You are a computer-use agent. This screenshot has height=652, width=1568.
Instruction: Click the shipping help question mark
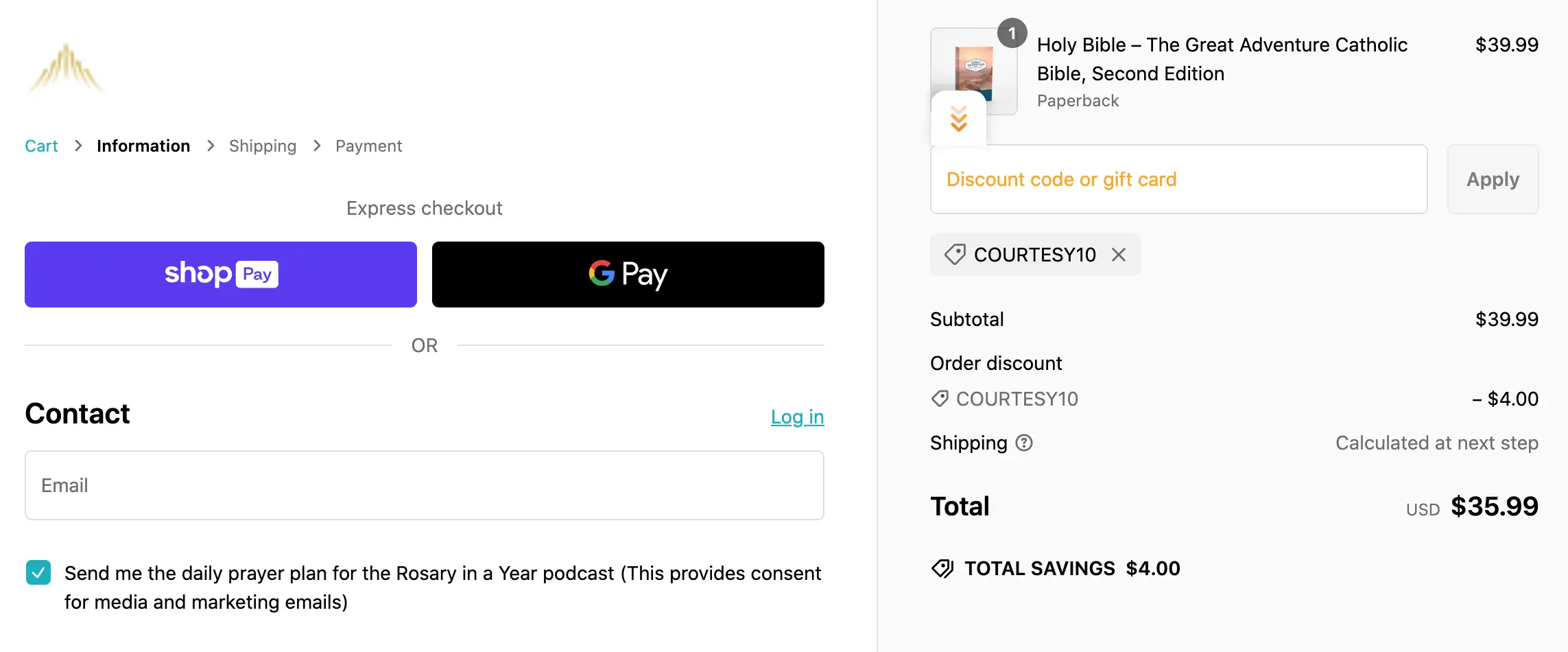(1024, 443)
